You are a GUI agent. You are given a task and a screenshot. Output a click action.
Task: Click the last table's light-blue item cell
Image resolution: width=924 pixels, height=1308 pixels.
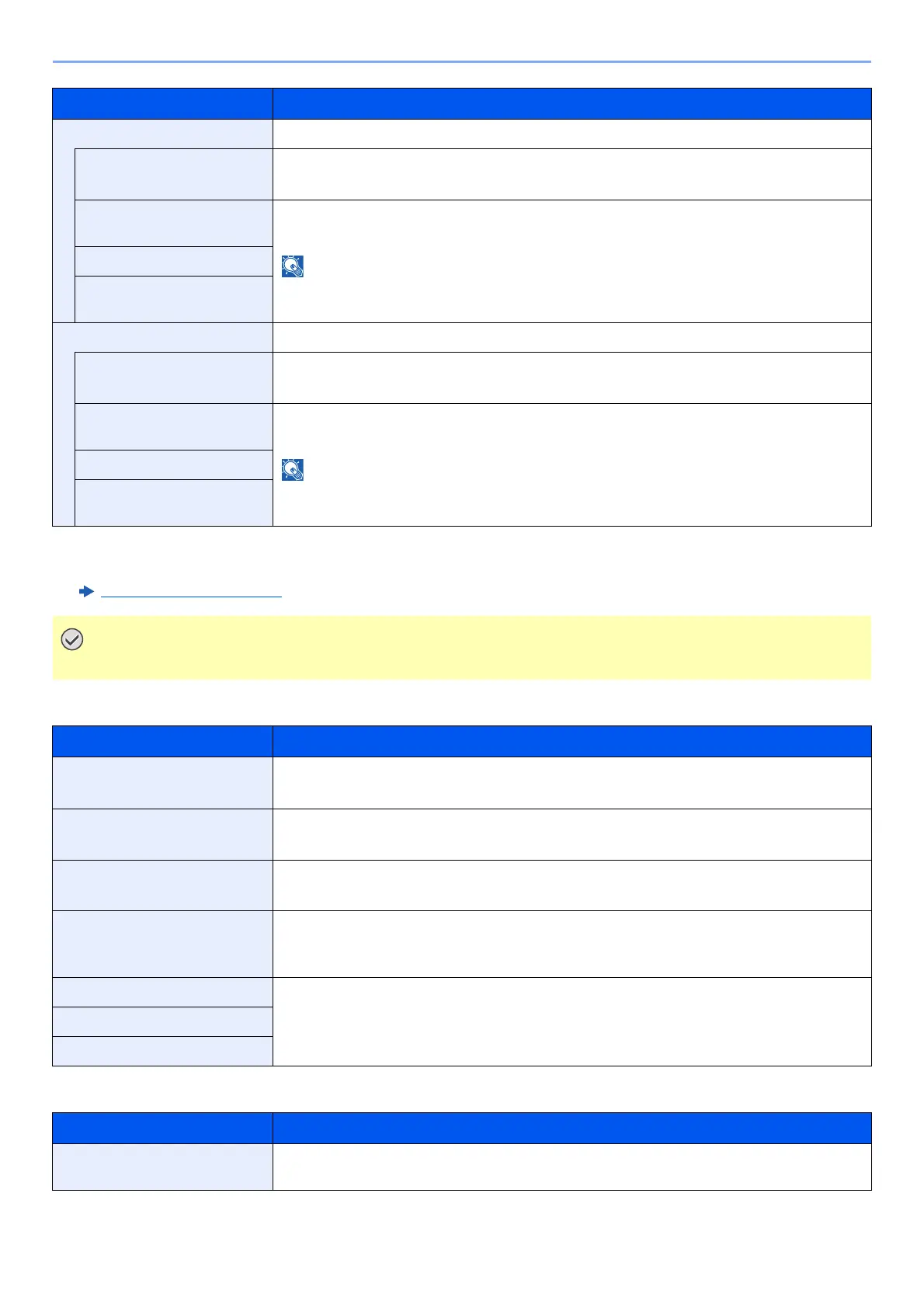(162, 1167)
